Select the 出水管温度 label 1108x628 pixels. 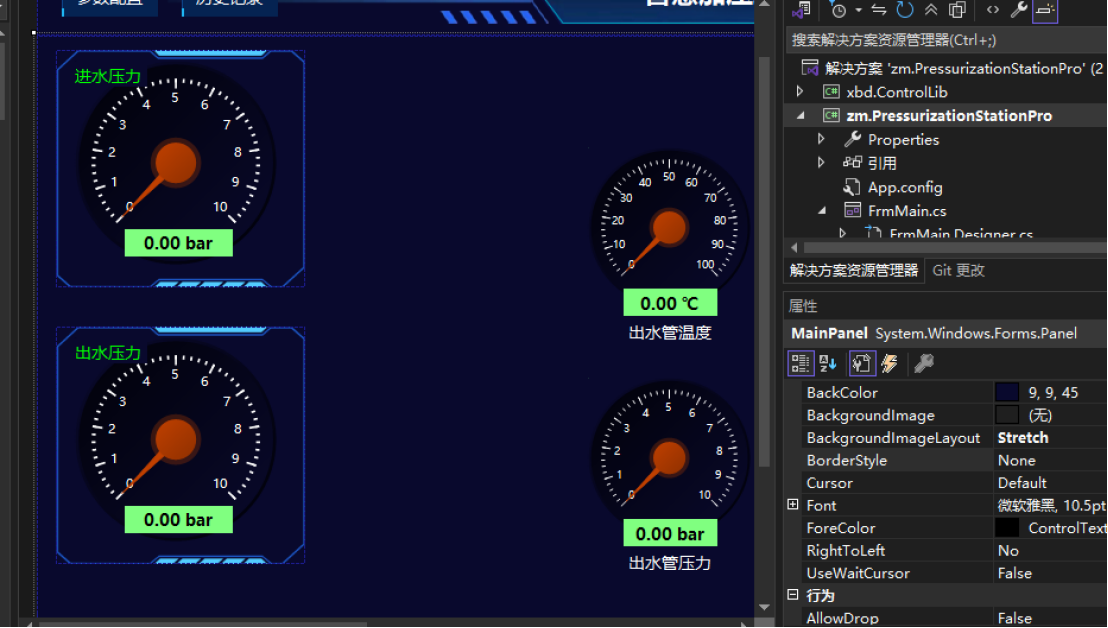pos(669,333)
